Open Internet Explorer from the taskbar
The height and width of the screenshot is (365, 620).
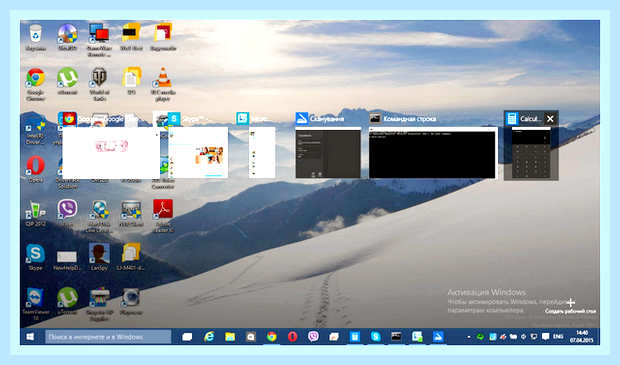(x=209, y=337)
